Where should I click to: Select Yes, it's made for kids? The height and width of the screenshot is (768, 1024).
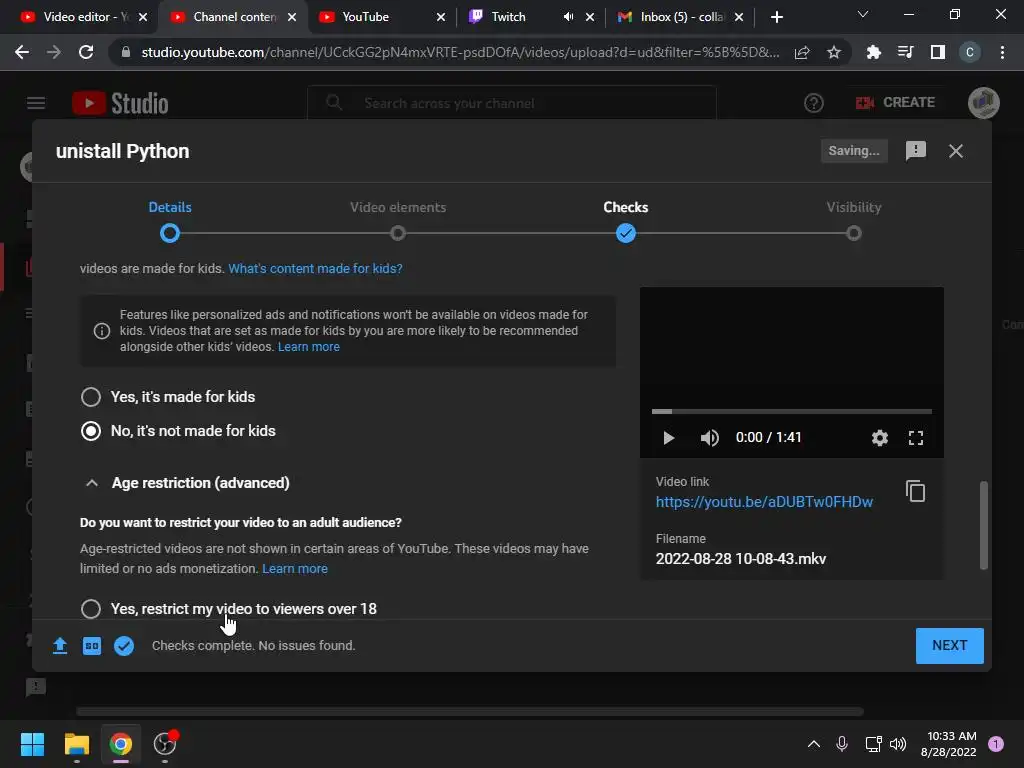click(168, 397)
